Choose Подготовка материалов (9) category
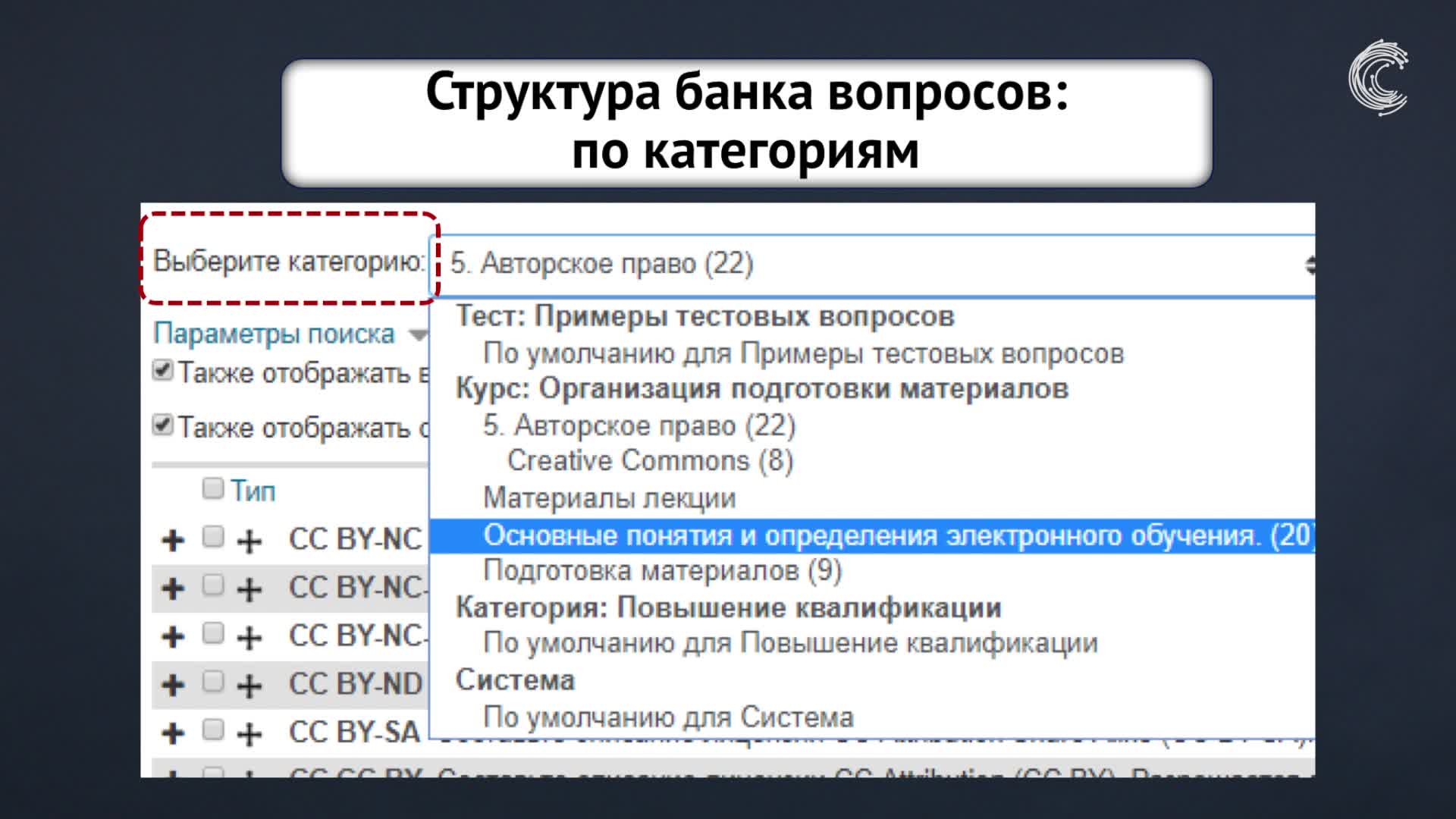The width and height of the screenshot is (1456, 819). pyautogui.click(x=663, y=571)
